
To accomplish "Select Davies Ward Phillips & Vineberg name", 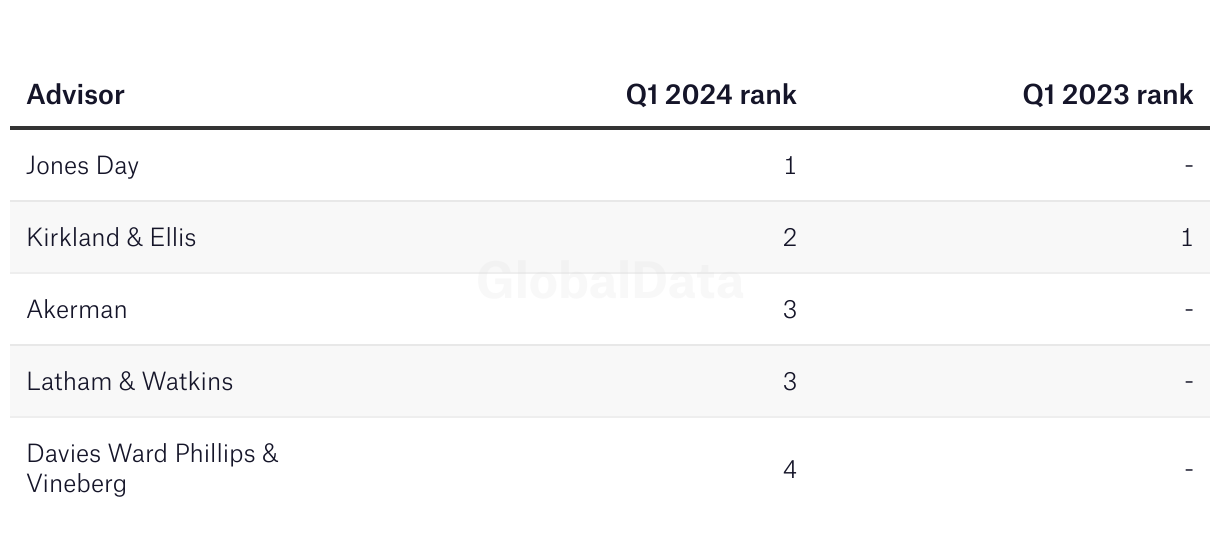I will (x=153, y=469).
